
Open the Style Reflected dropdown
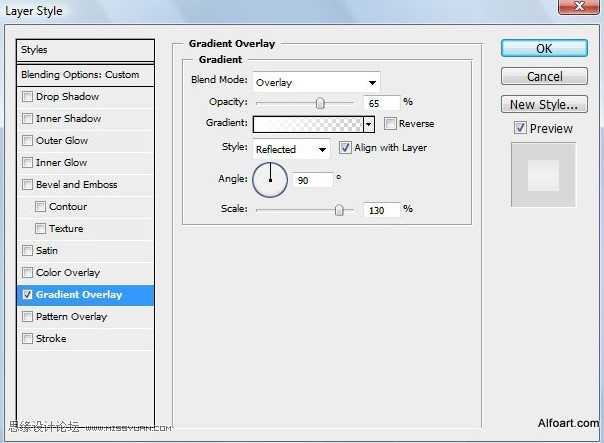291,149
